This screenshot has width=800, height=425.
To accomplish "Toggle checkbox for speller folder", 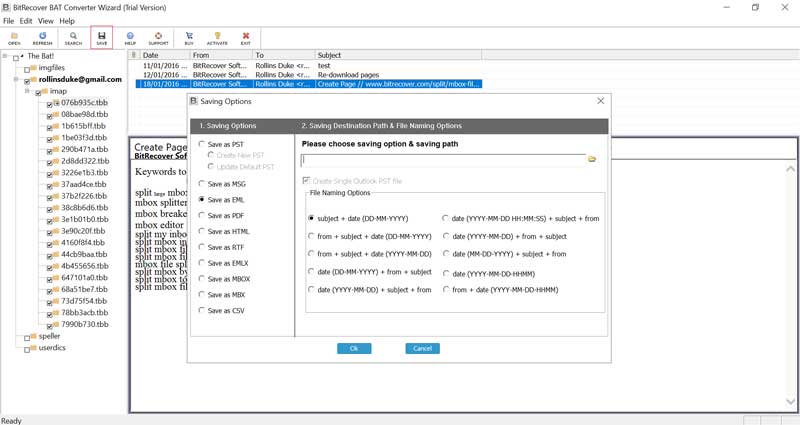I will pyautogui.click(x=27, y=338).
